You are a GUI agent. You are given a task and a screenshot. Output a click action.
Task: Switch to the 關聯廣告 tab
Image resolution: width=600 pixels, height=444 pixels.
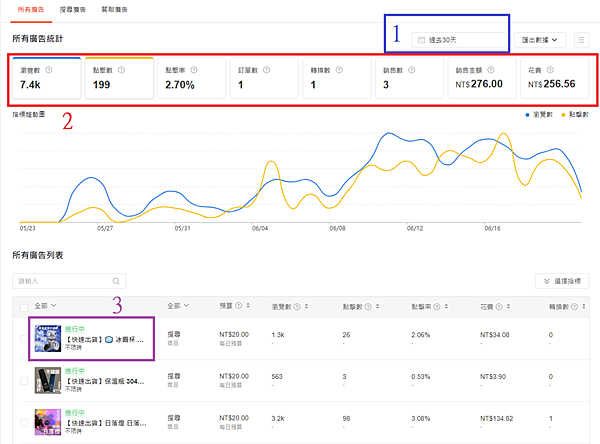114,10
